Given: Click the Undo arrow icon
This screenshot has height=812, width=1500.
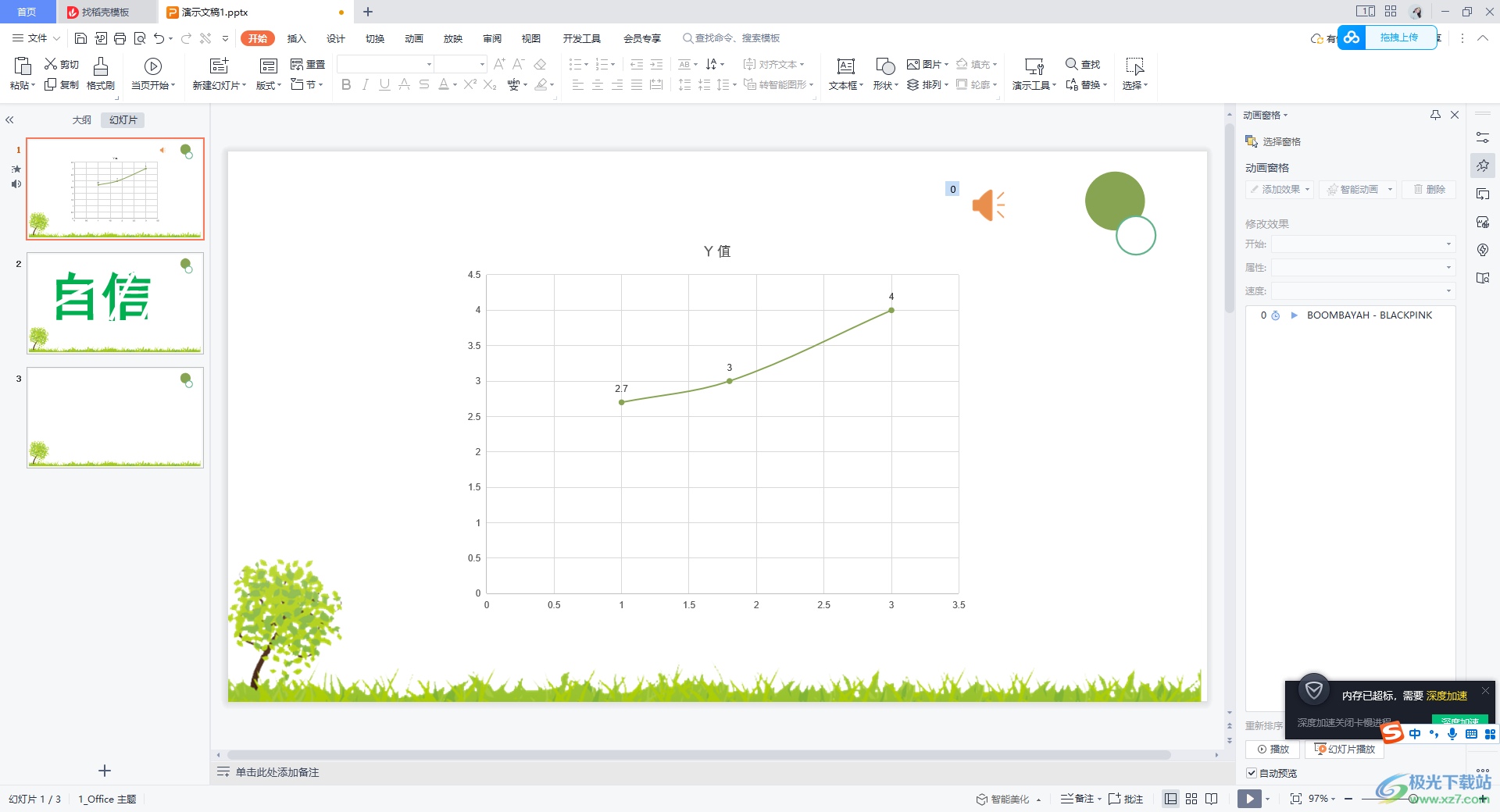Looking at the screenshot, I should [159, 38].
